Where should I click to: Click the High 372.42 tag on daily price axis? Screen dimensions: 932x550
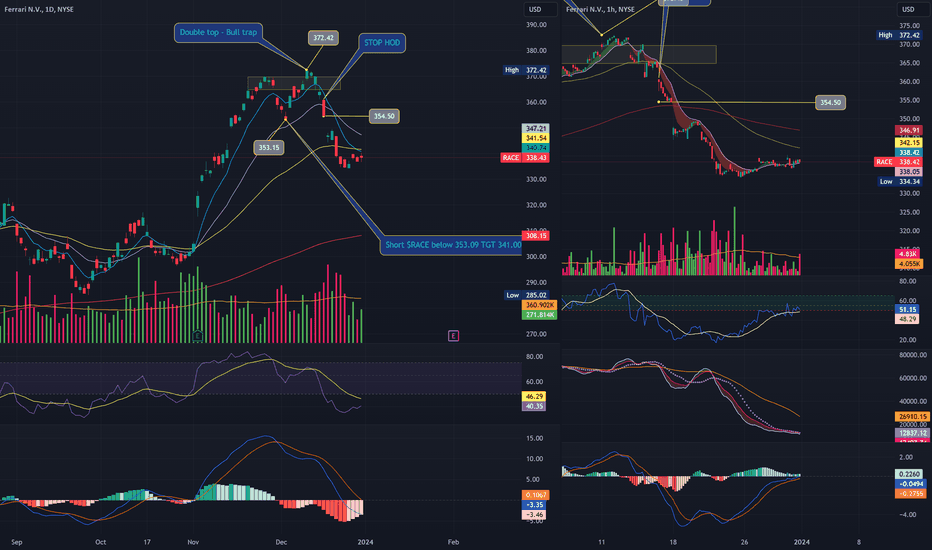coord(526,70)
